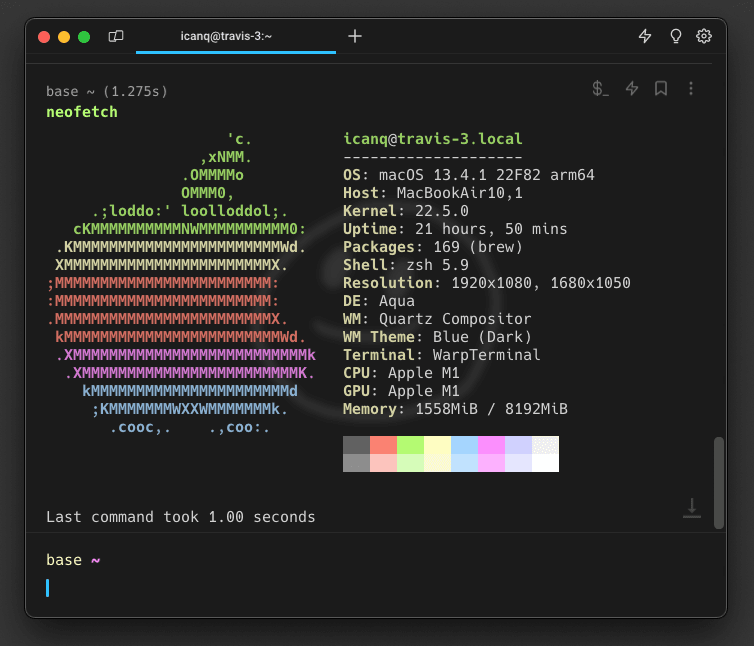Image resolution: width=754 pixels, height=646 pixels.
Task: Click the magenta color swatch in neofetch output
Action: coord(491,445)
